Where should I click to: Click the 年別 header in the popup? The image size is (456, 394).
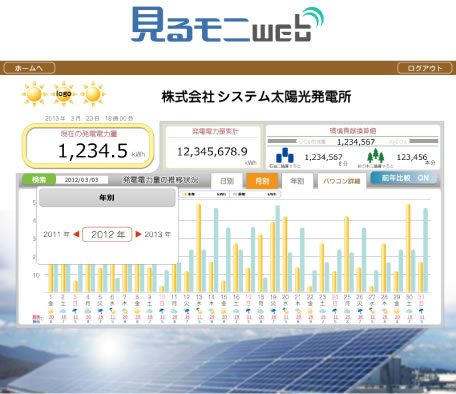pos(107,198)
